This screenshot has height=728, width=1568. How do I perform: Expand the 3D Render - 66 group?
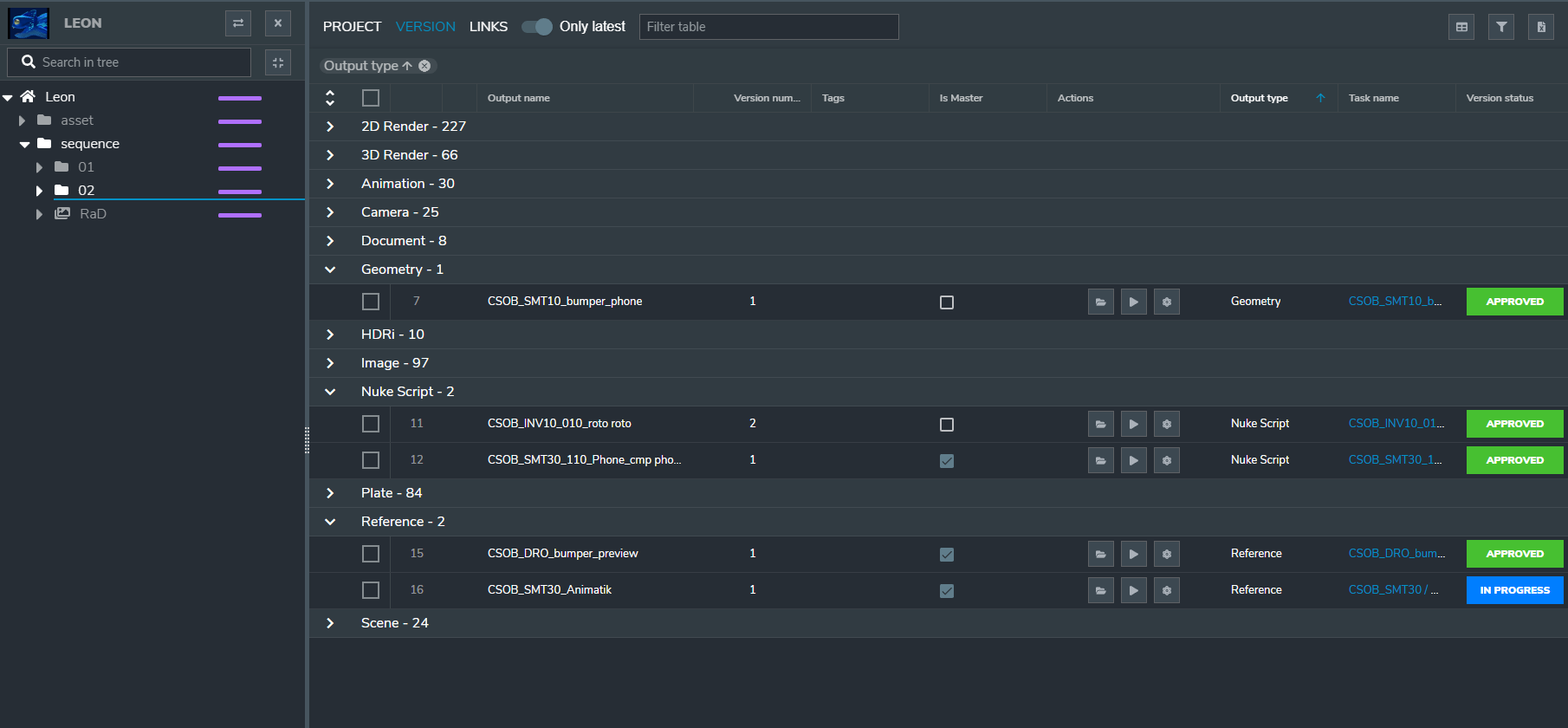pyautogui.click(x=330, y=155)
